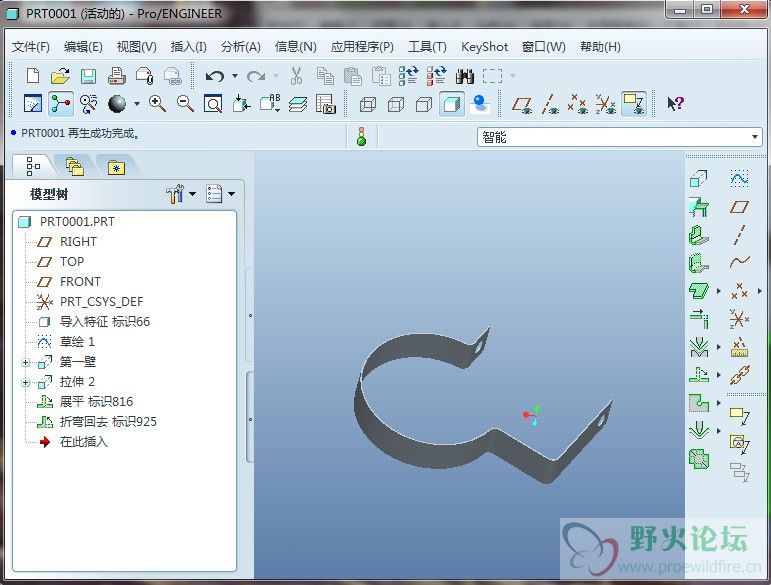
Task: Switch to shaded display mode
Action: point(451,104)
